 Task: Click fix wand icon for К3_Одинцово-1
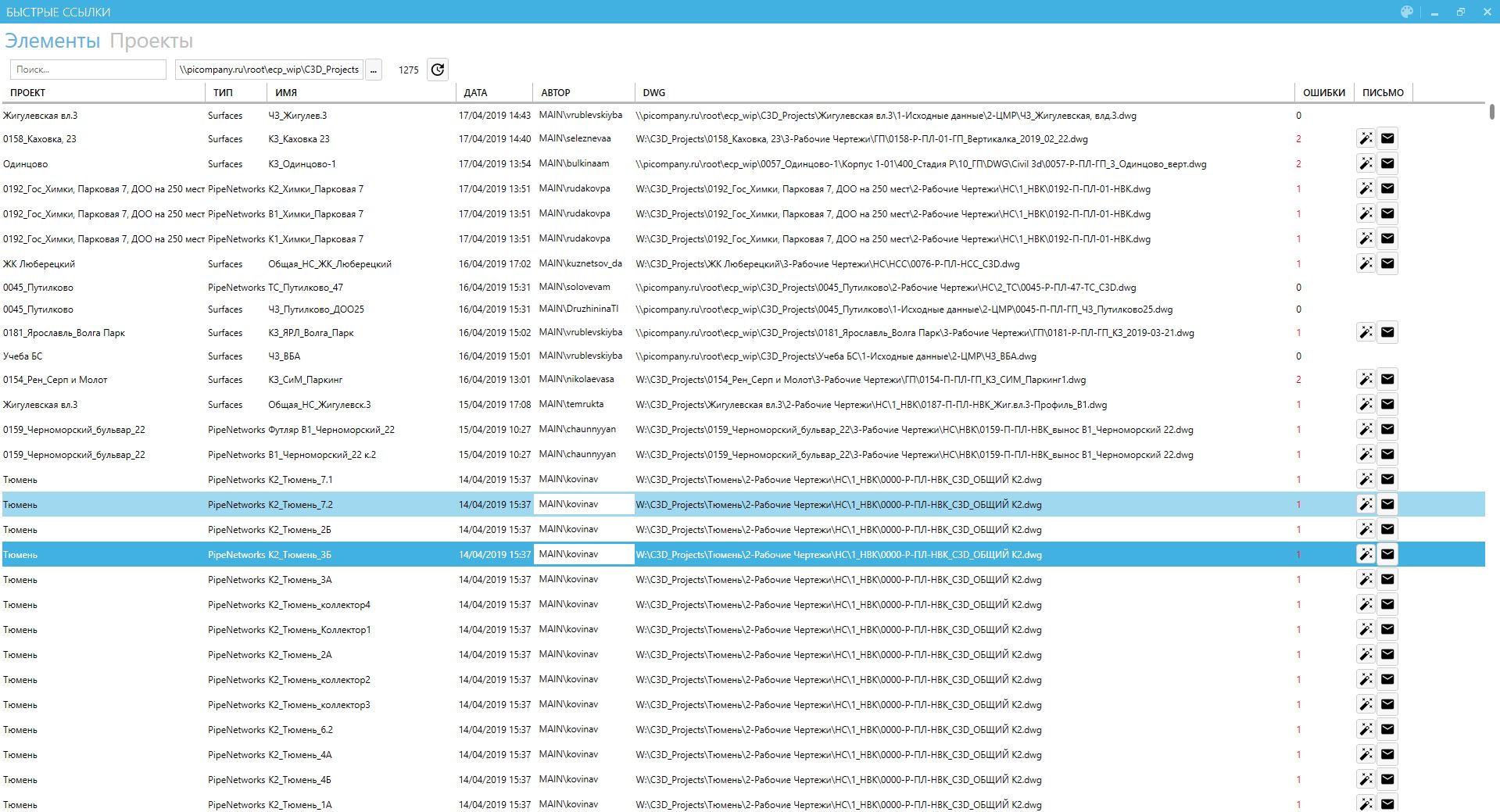[x=1366, y=163]
